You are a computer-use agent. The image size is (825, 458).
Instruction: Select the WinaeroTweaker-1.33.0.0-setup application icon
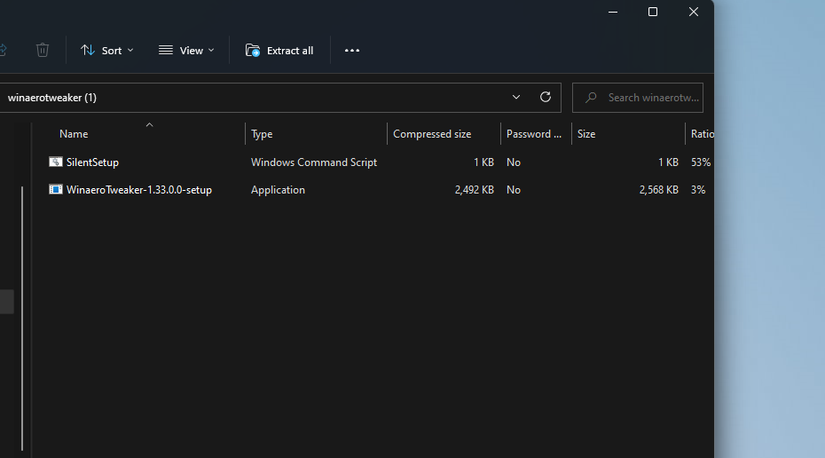[x=56, y=190]
